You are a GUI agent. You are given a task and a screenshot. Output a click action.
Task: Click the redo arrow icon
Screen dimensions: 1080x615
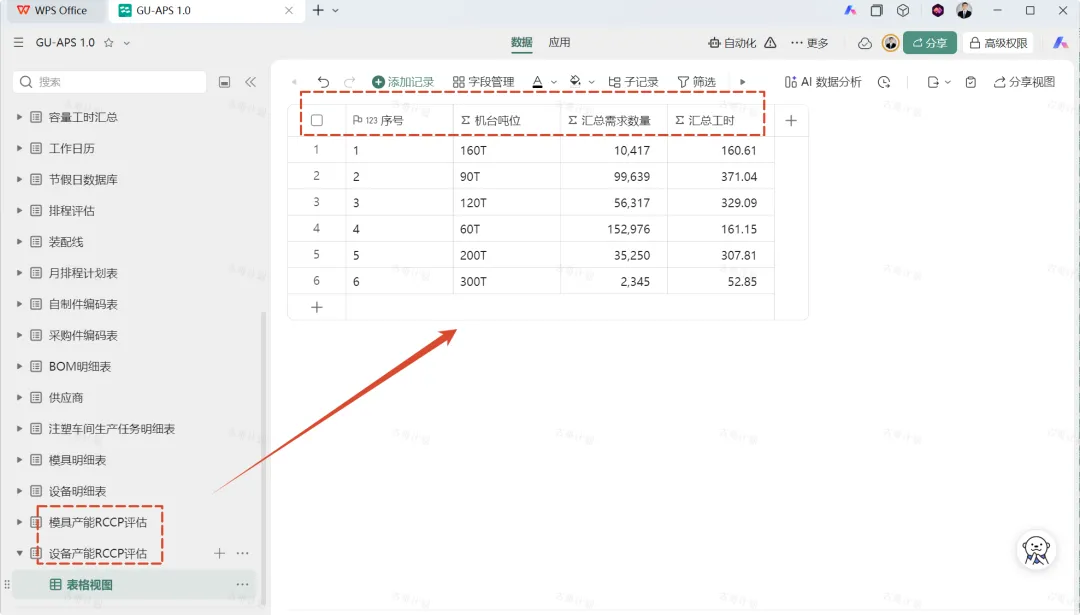(349, 82)
